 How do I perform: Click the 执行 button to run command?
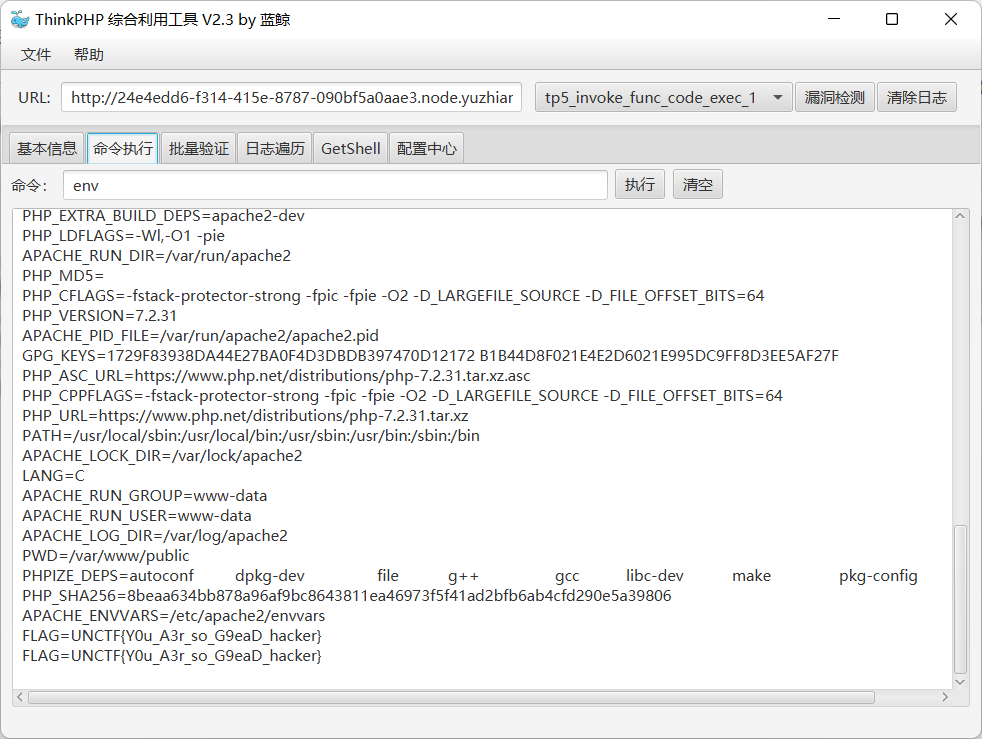point(639,185)
